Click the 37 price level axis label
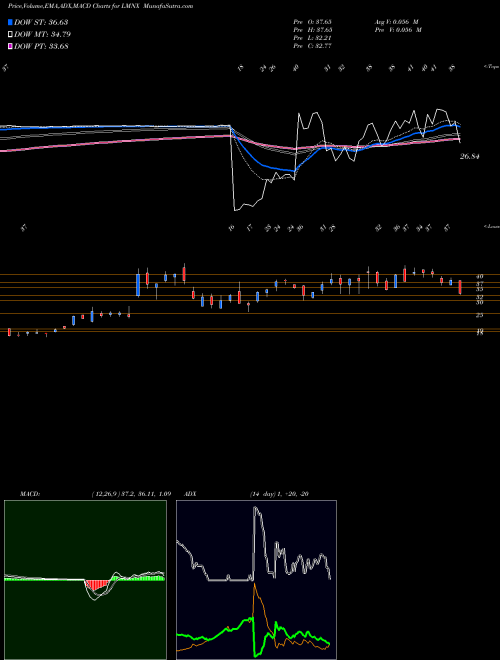 (x=479, y=284)
